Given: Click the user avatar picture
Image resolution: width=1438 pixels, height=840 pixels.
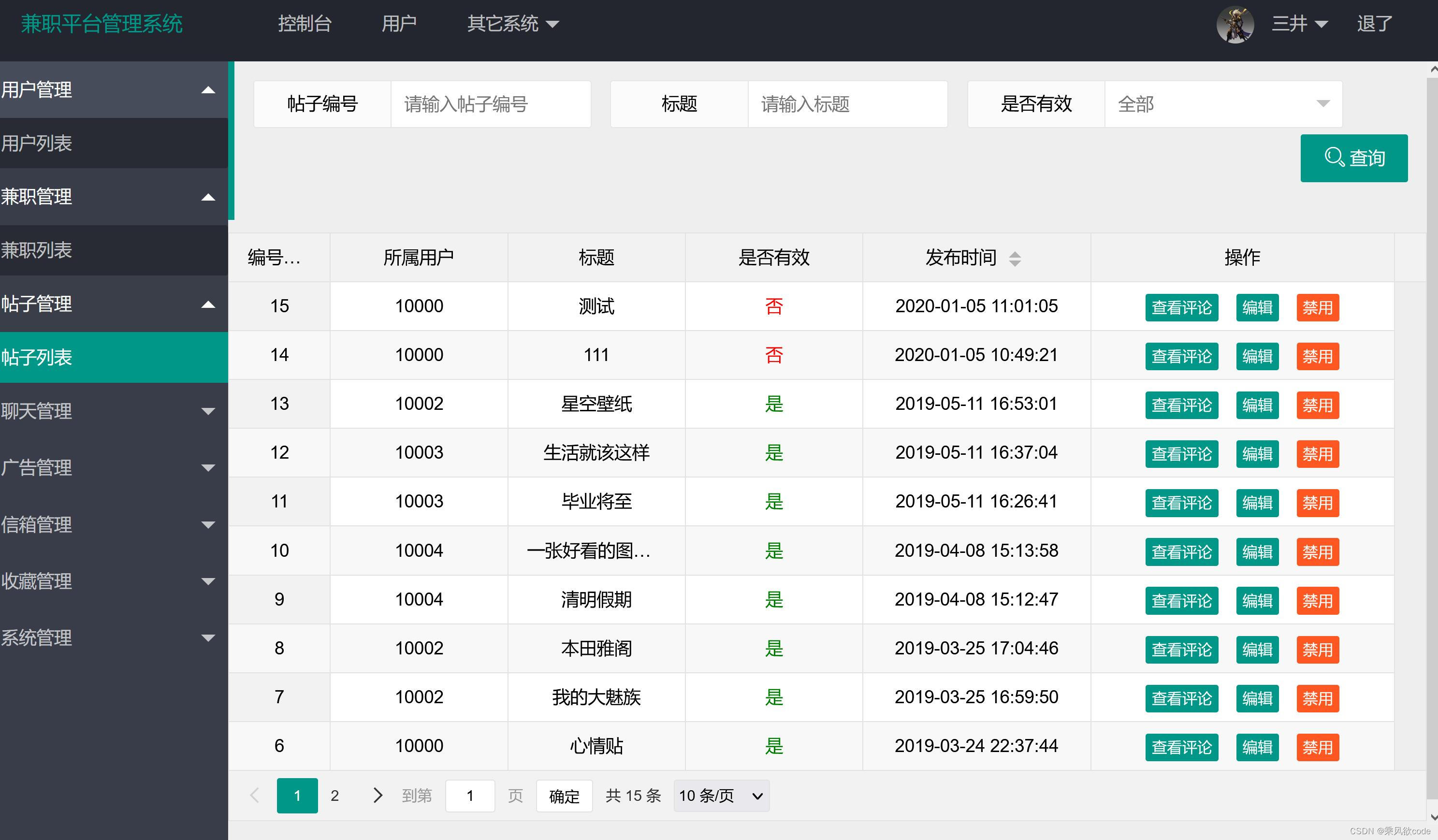Looking at the screenshot, I should tap(1235, 25).
